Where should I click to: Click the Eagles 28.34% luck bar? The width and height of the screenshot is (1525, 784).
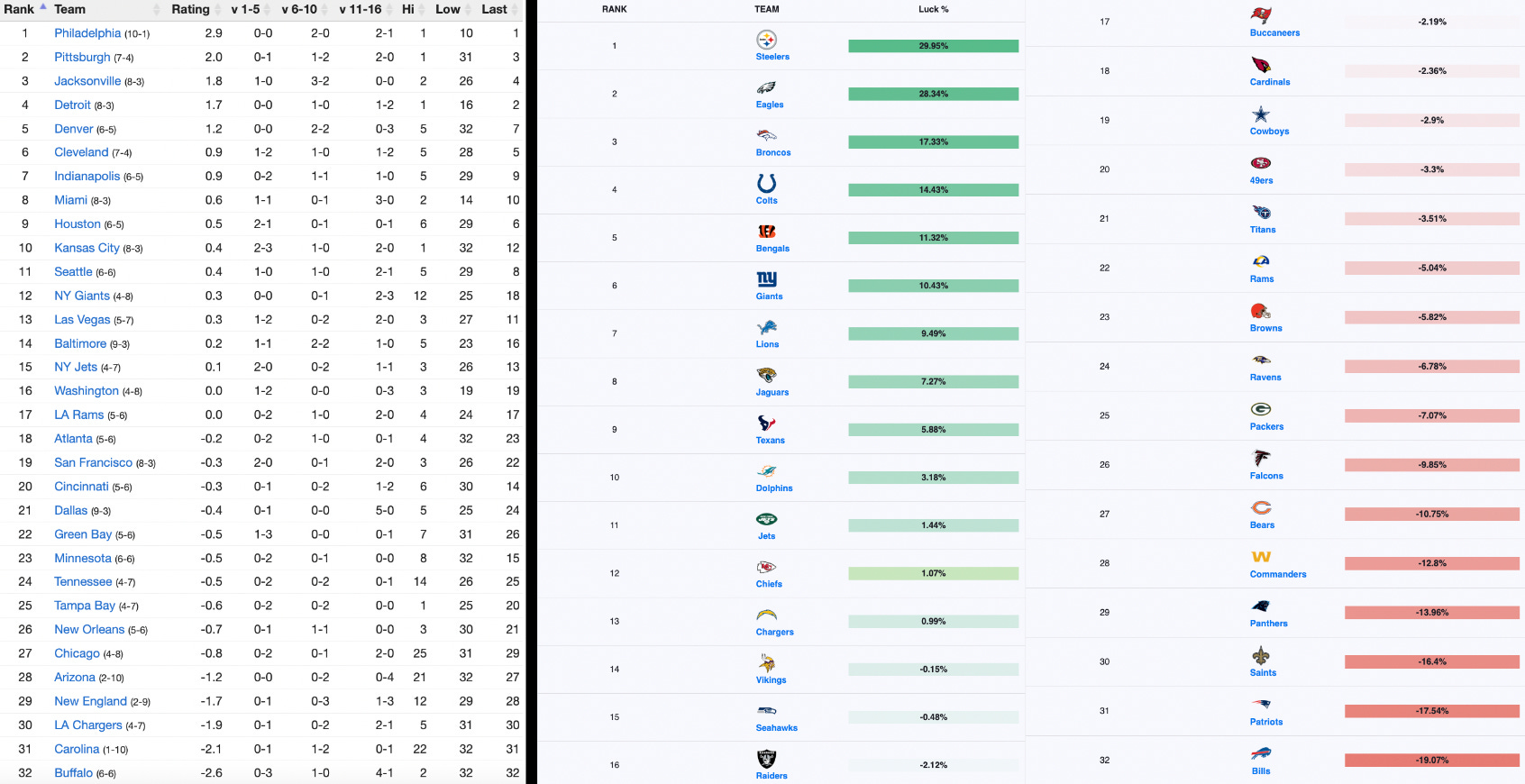(933, 94)
